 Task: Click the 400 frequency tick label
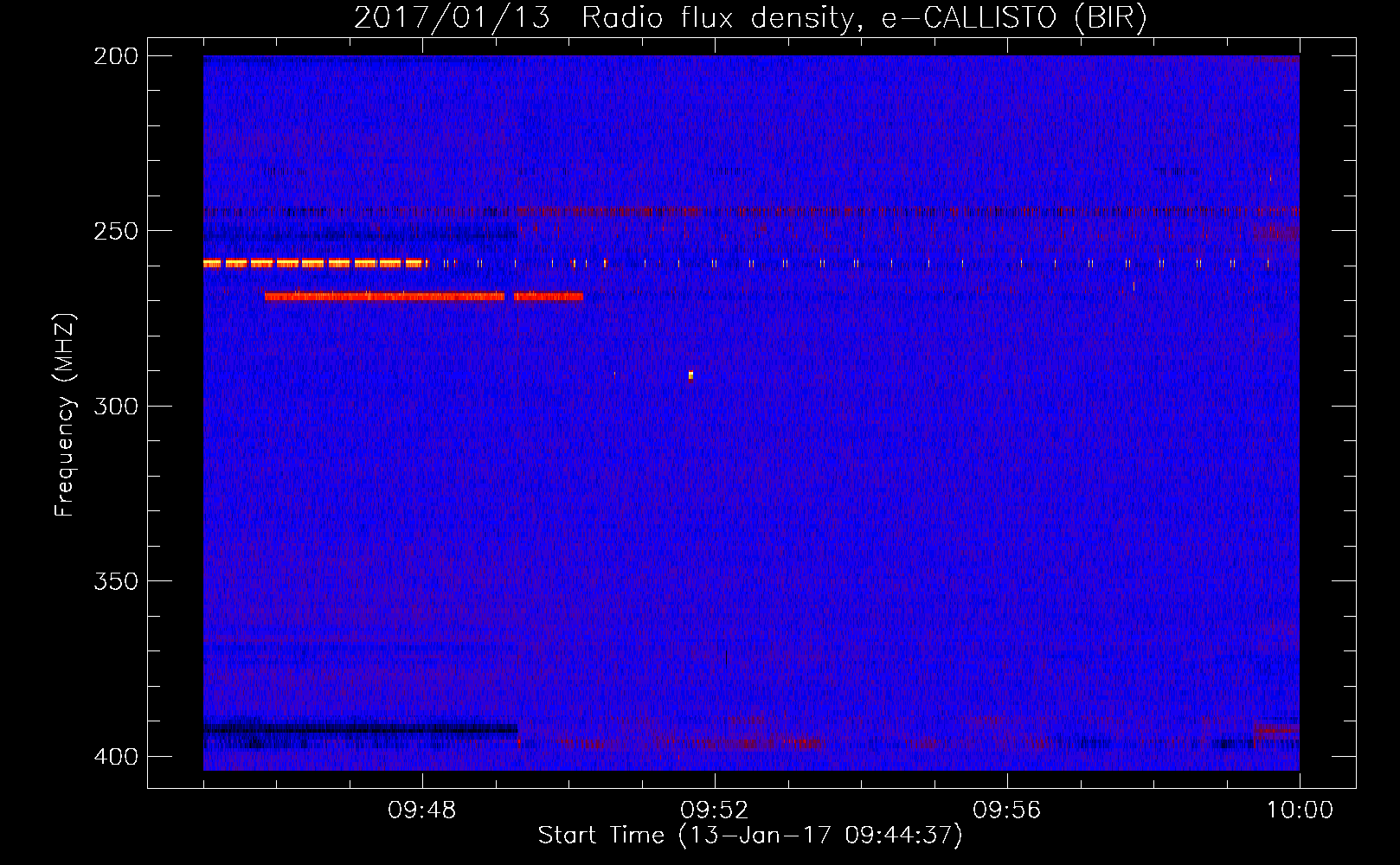(116, 757)
